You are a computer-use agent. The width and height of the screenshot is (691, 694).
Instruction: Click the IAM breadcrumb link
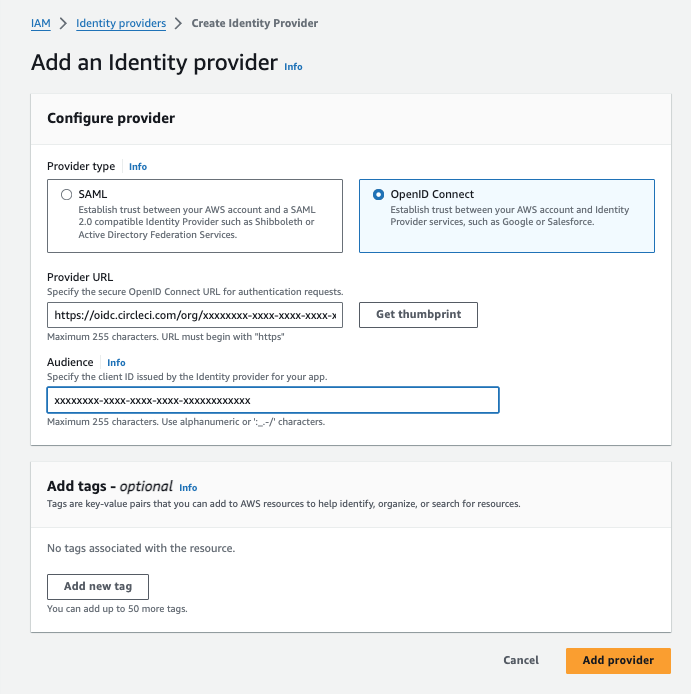click(x=41, y=23)
